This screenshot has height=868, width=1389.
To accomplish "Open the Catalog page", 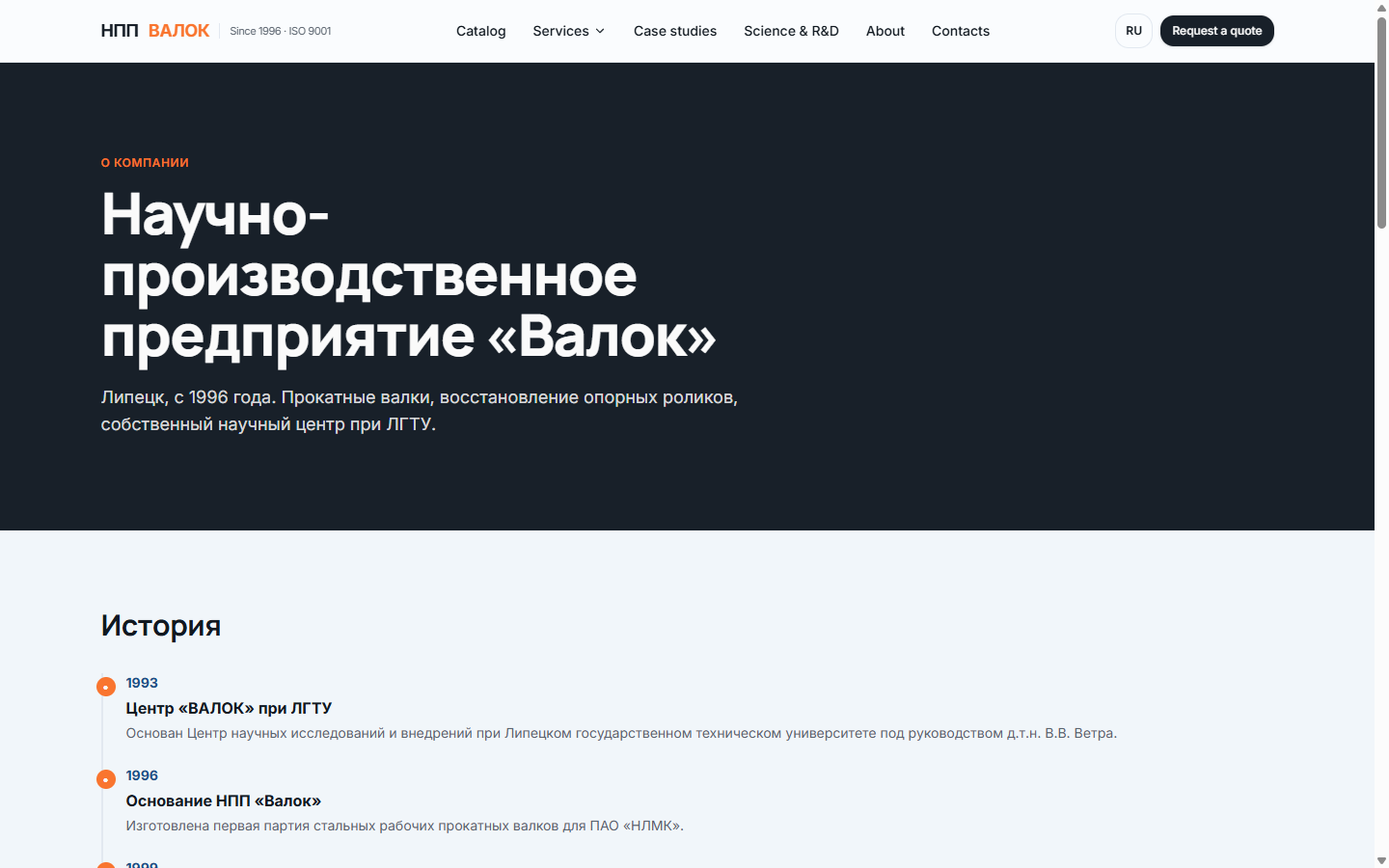I will [x=481, y=31].
